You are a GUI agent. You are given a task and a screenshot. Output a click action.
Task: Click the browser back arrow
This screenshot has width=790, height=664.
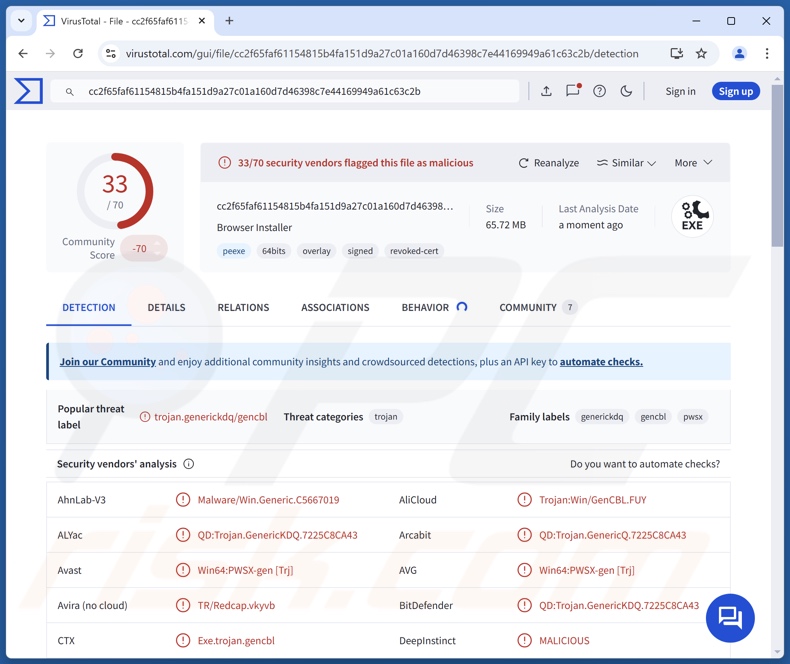(23, 53)
